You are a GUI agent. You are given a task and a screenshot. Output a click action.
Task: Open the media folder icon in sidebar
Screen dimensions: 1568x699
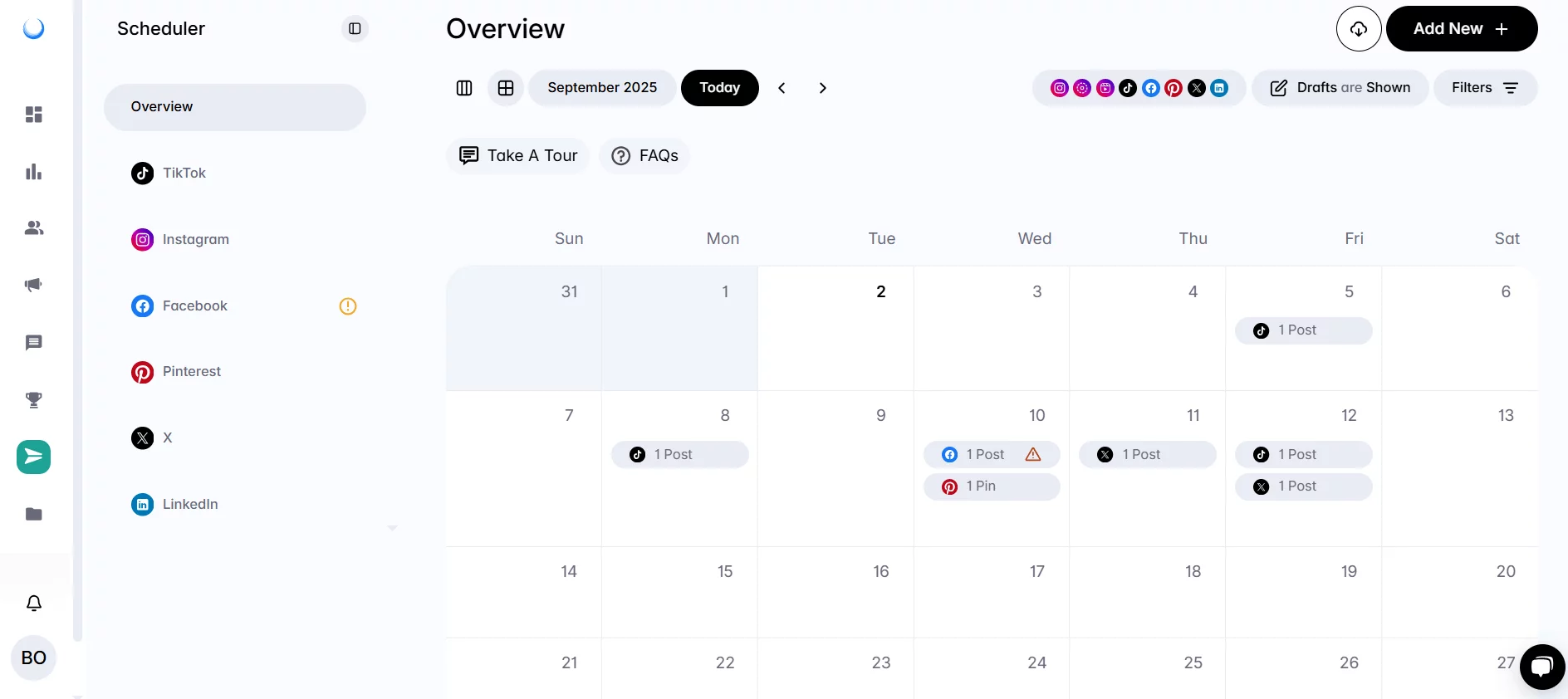click(x=33, y=515)
